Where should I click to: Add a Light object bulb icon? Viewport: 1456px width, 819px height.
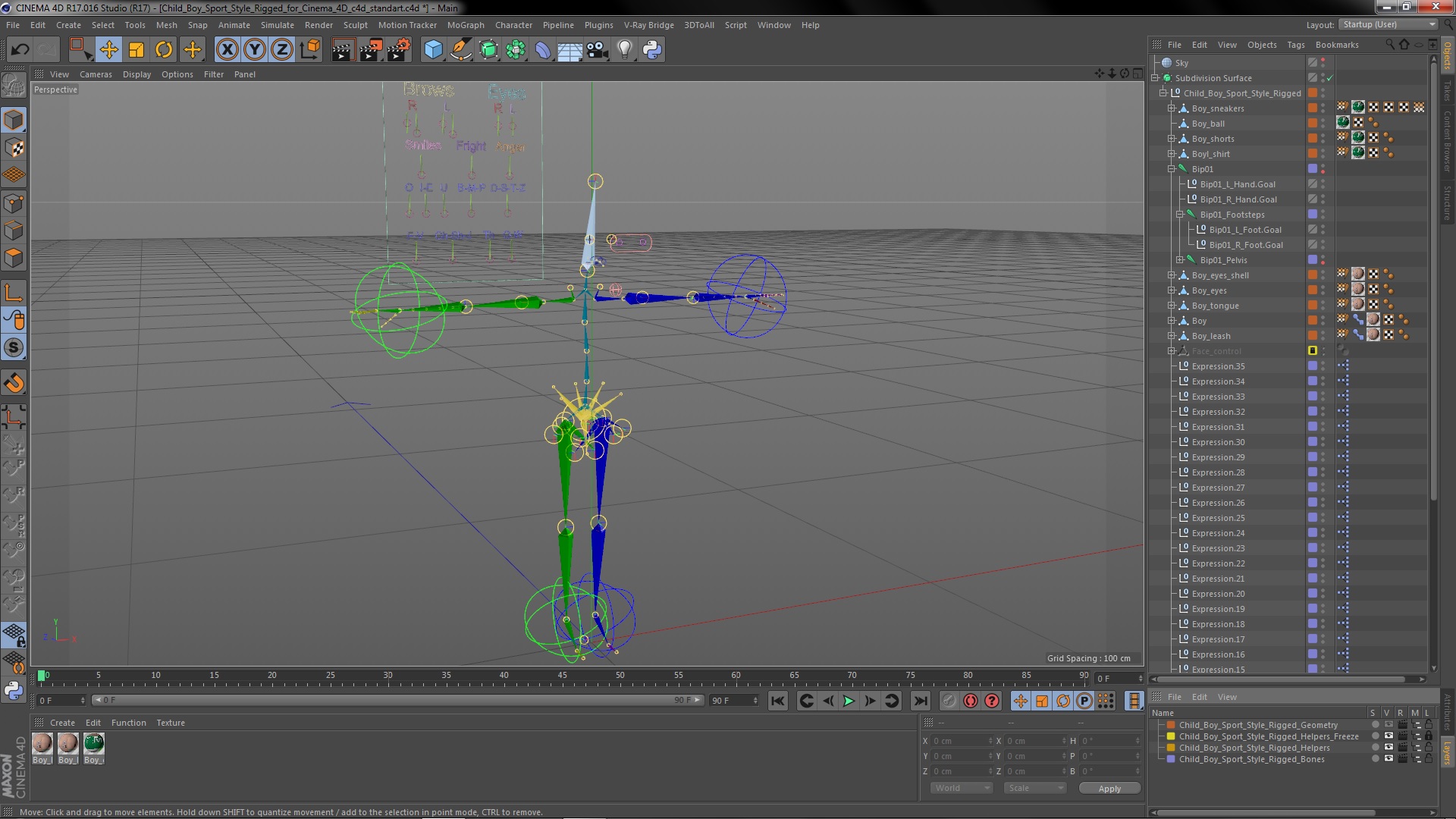[625, 50]
